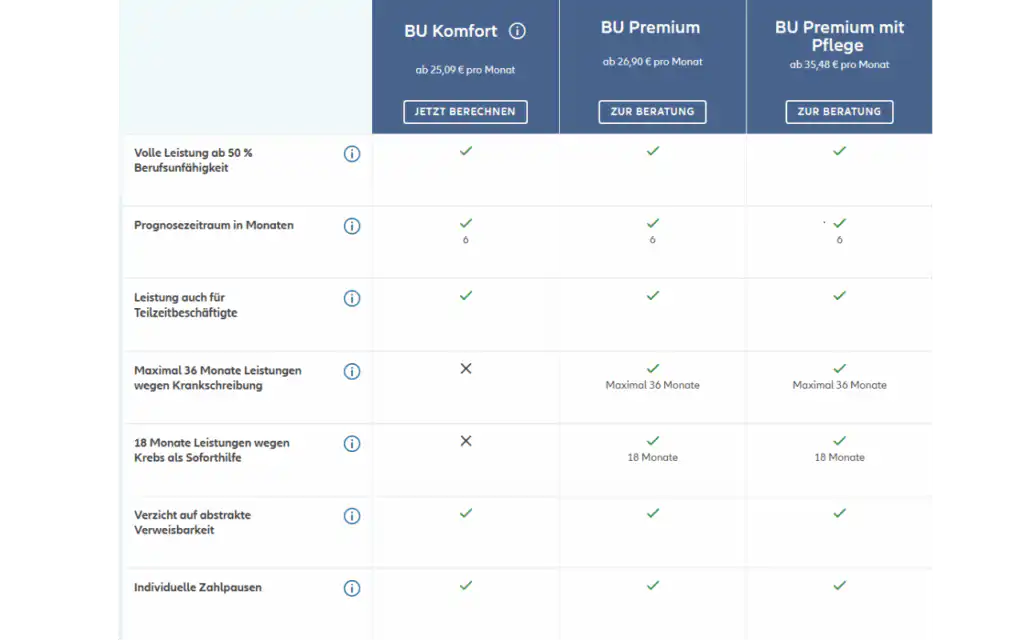
Task: Select BU Premium mit Pflege heading
Action: pos(839,36)
